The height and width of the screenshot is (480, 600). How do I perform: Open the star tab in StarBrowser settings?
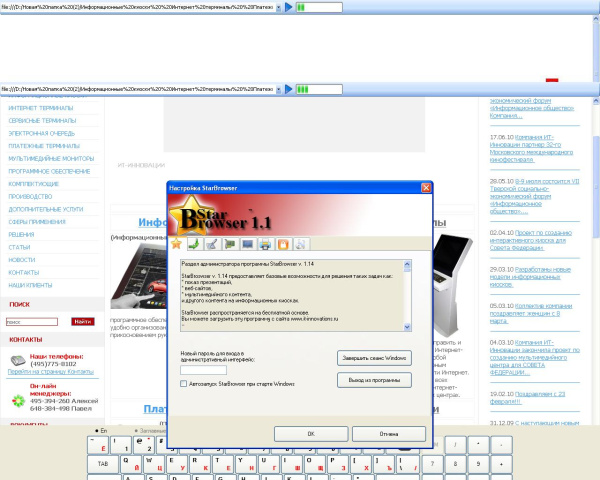click(x=176, y=243)
